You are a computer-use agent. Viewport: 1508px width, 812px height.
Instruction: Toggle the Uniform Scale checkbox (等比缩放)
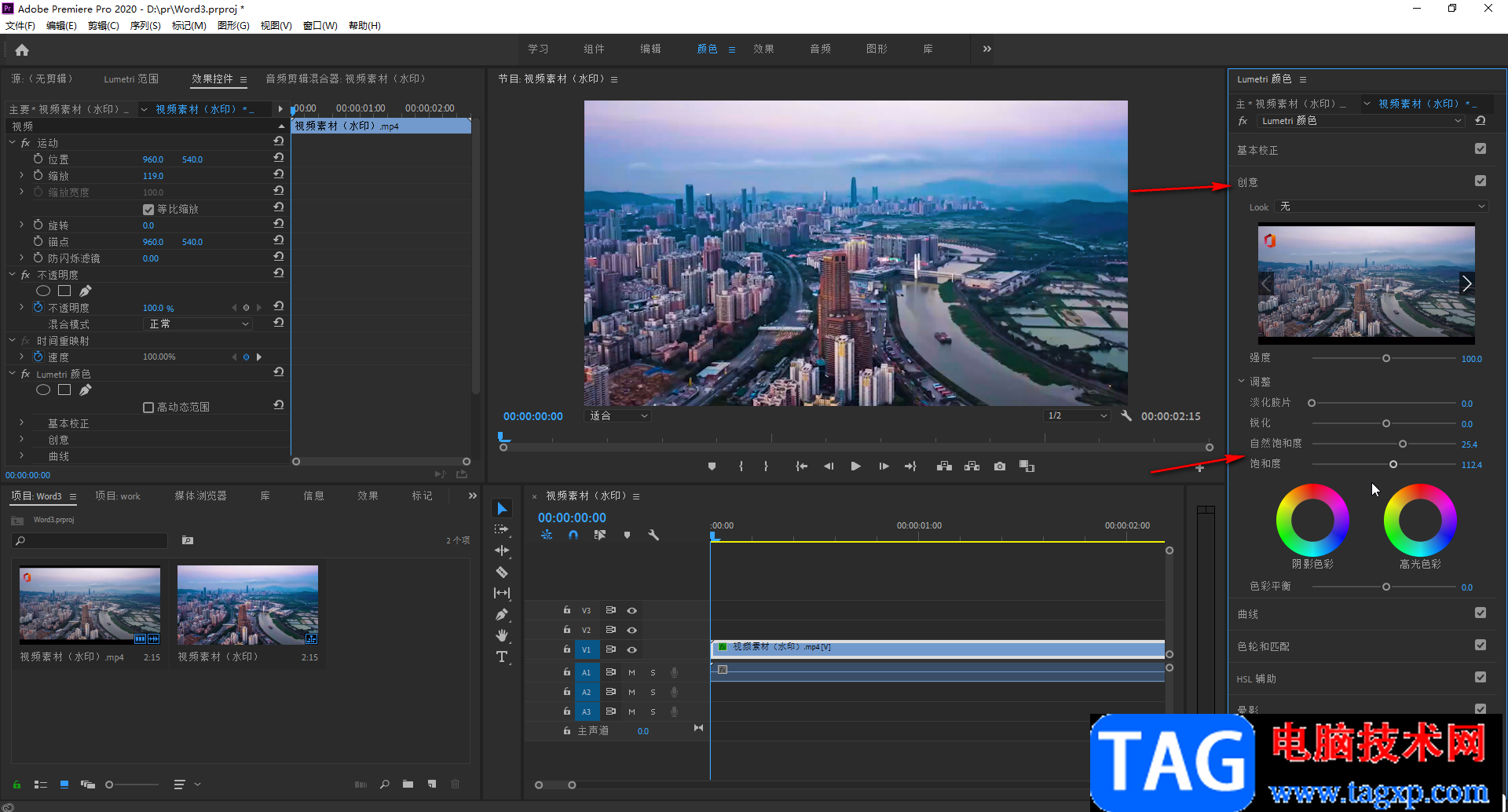pyautogui.click(x=148, y=210)
